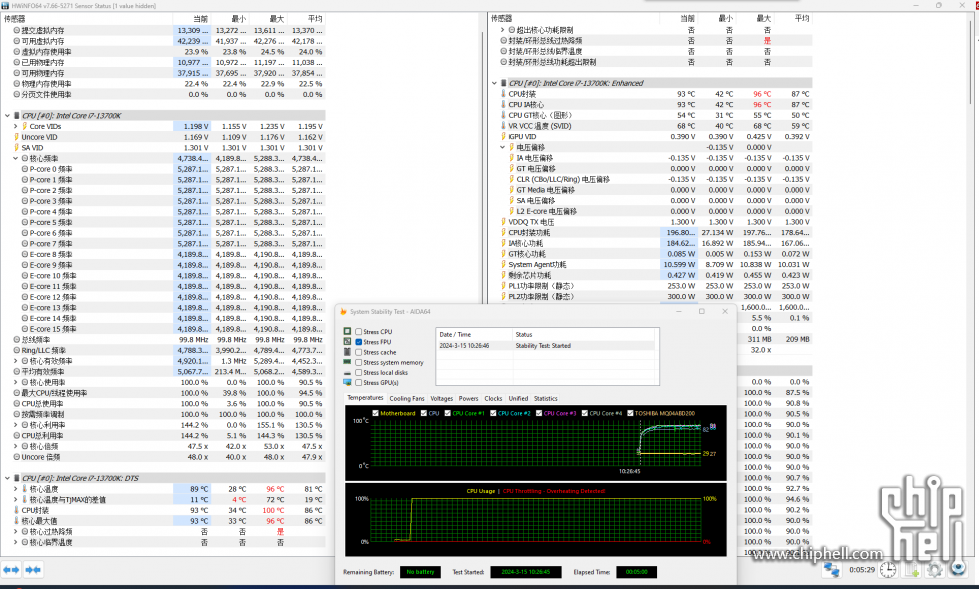Click the Status column header in AIDA64 log
This screenshot has height=589, width=979.
584,335
